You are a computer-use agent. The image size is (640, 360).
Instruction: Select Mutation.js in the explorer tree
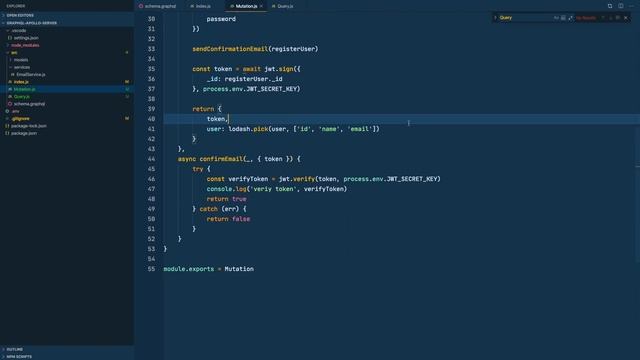pos(67,89)
